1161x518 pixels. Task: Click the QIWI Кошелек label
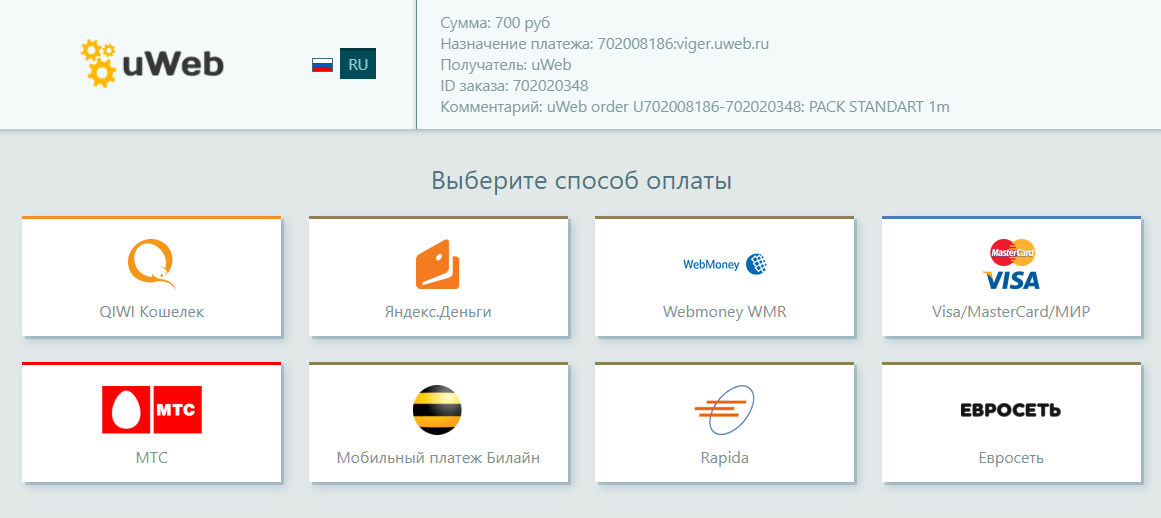[151, 312]
